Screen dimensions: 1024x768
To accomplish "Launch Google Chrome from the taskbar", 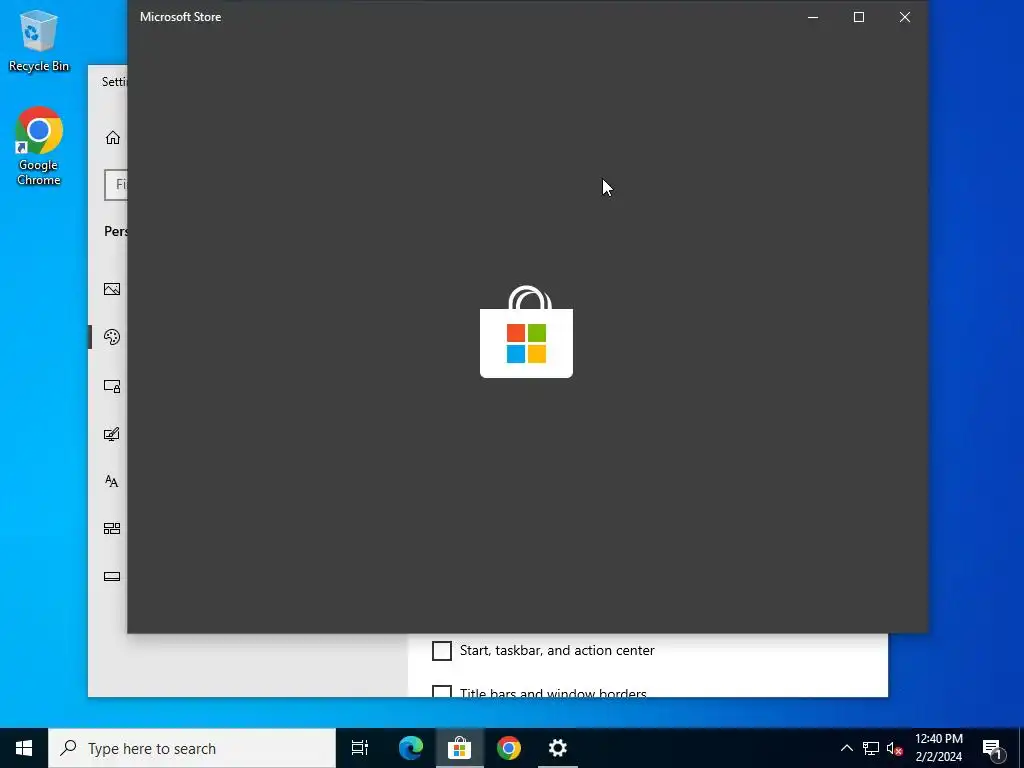I will [x=509, y=748].
